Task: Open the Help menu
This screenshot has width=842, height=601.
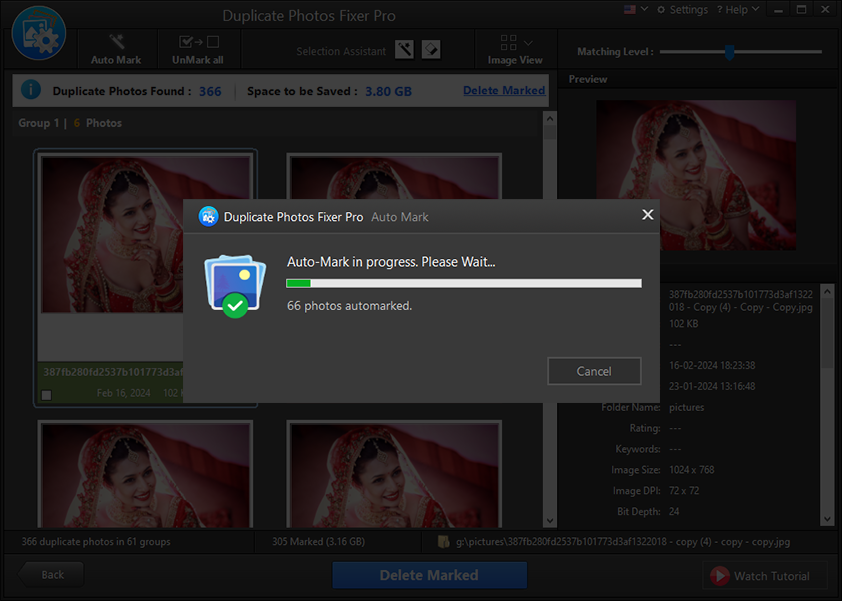Action: (738, 10)
